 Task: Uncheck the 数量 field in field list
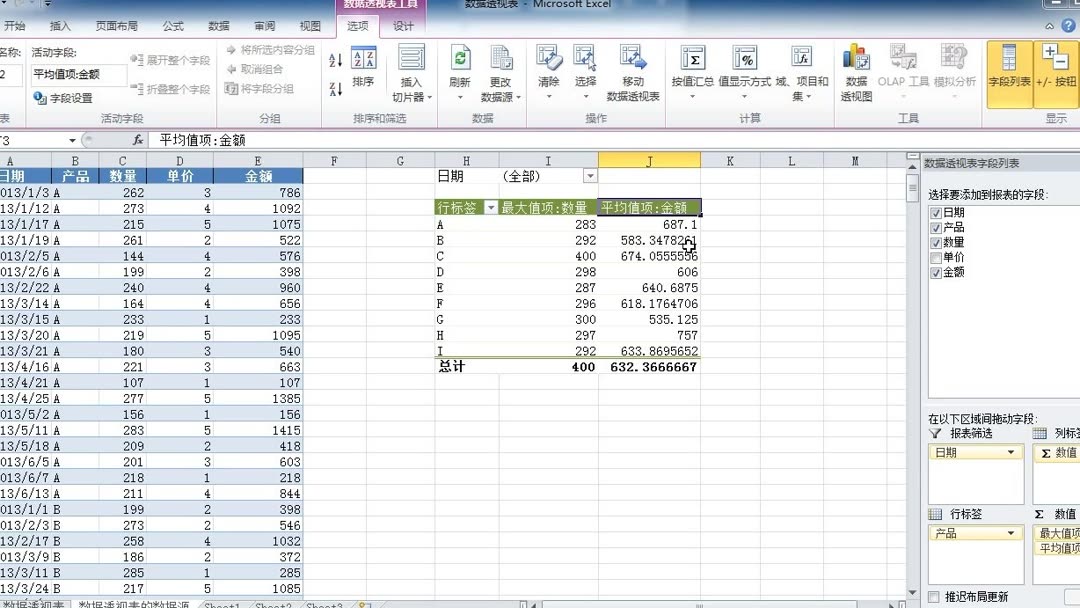coord(938,242)
